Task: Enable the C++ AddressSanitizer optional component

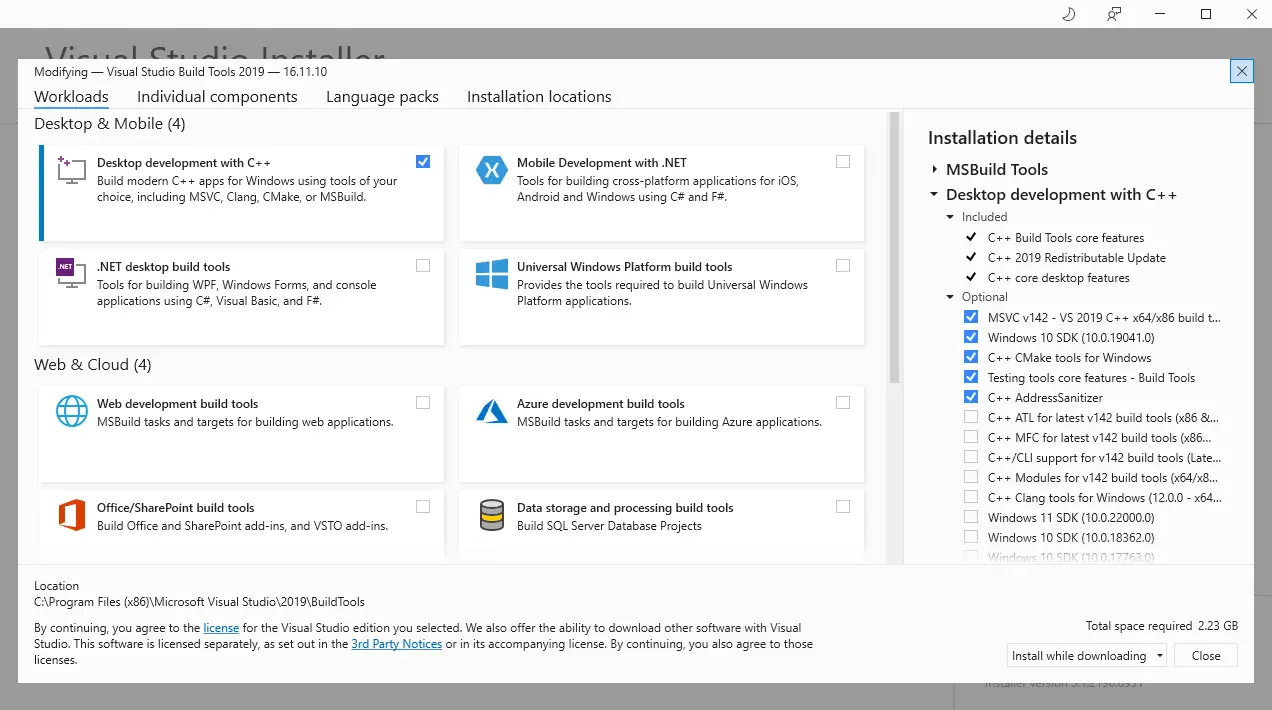Action: click(x=971, y=396)
